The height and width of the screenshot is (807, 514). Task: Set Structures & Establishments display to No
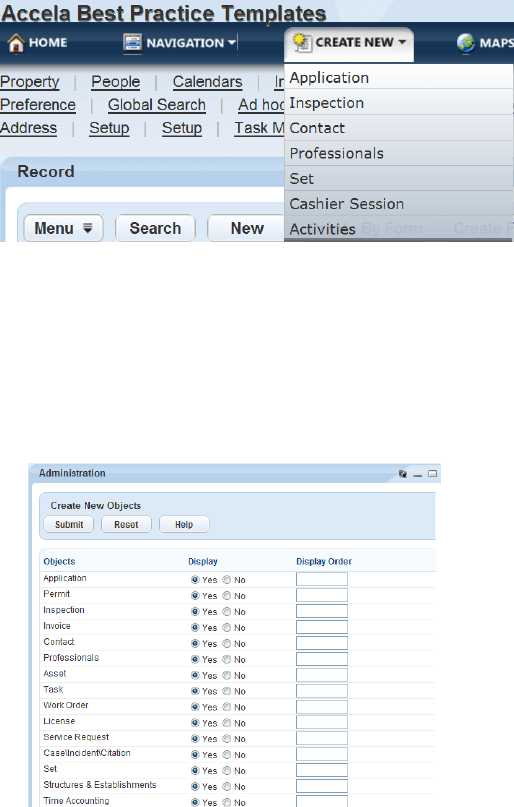[226, 787]
